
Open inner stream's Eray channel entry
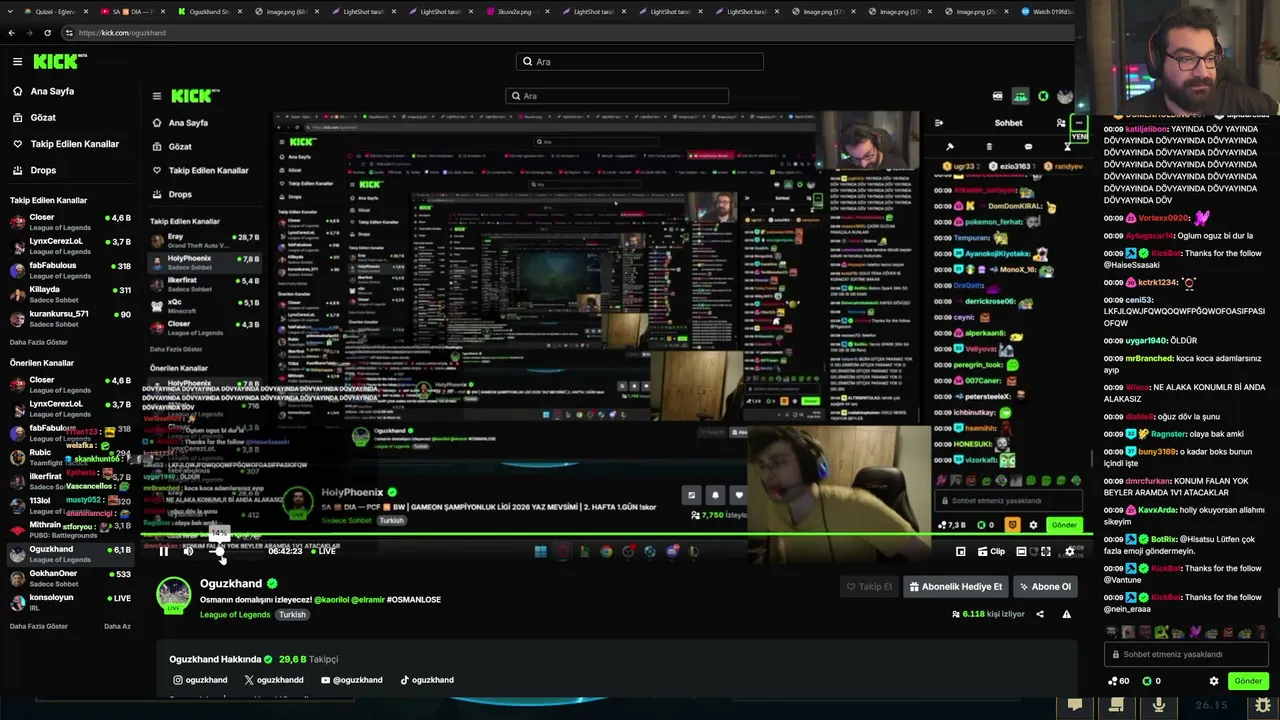pos(206,240)
